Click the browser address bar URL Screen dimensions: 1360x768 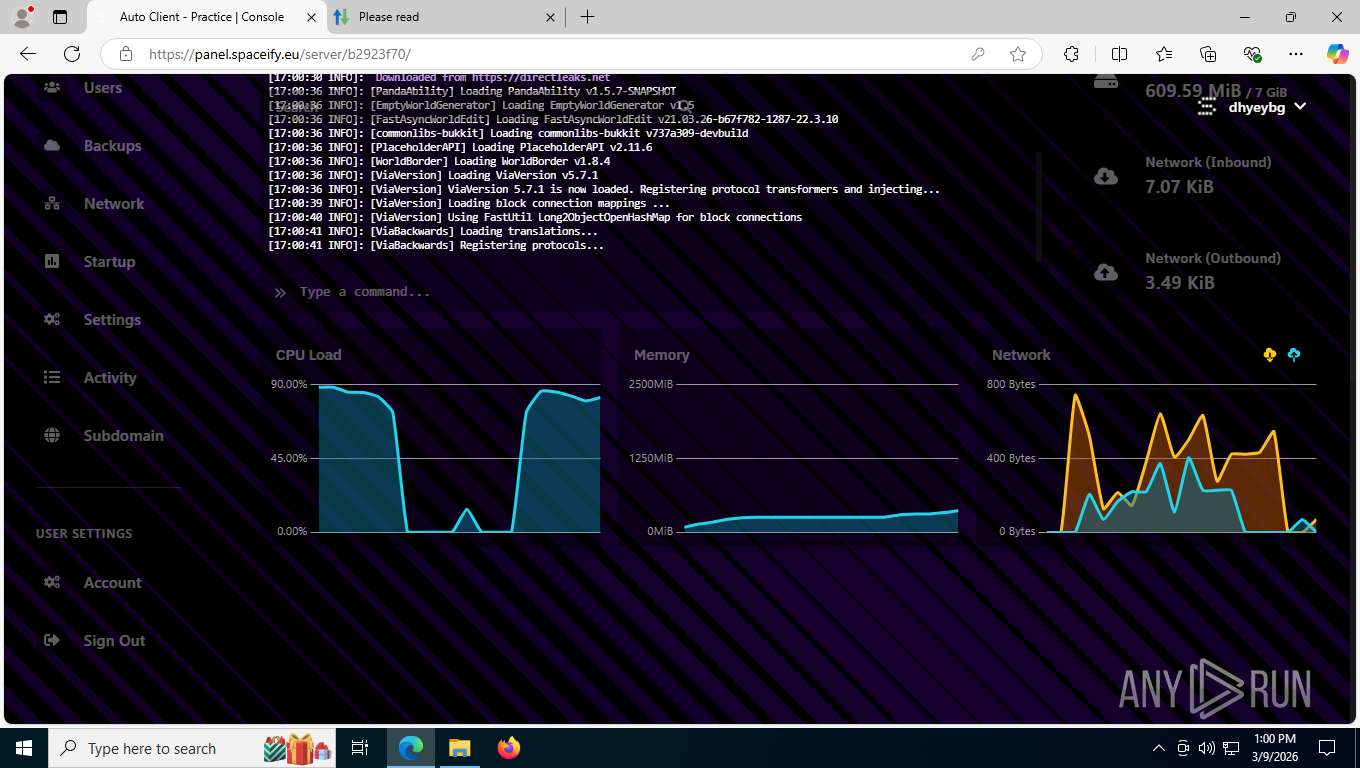pos(280,54)
